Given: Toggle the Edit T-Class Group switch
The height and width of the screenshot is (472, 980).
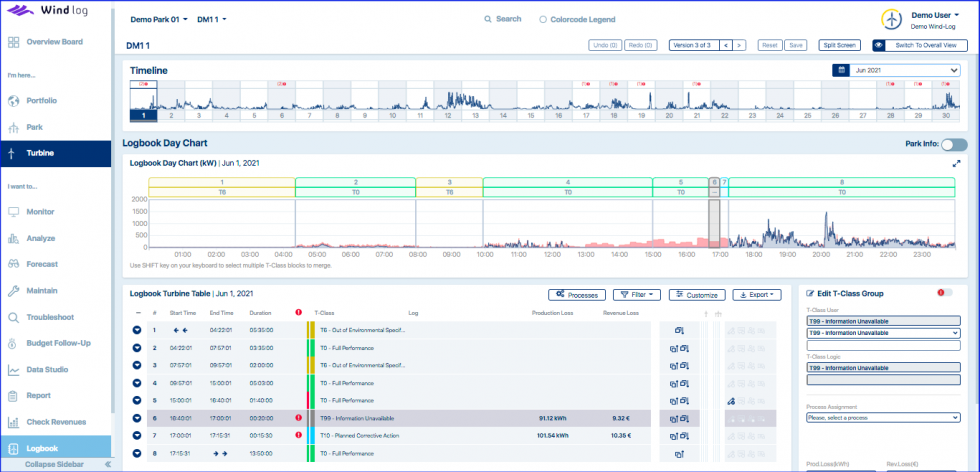Looking at the screenshot, I should click(941, 293).
